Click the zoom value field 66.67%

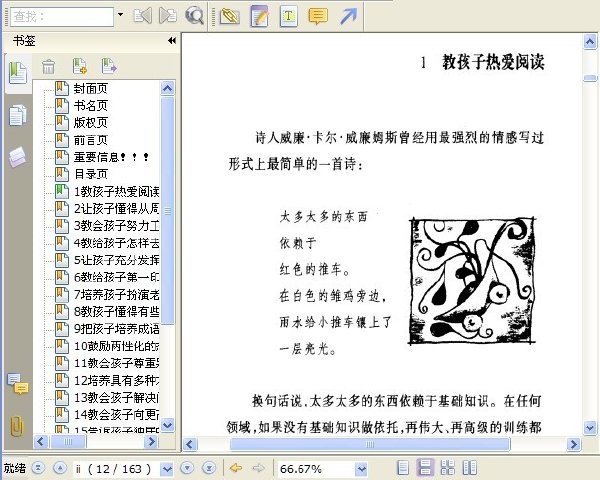pos(316,469)
